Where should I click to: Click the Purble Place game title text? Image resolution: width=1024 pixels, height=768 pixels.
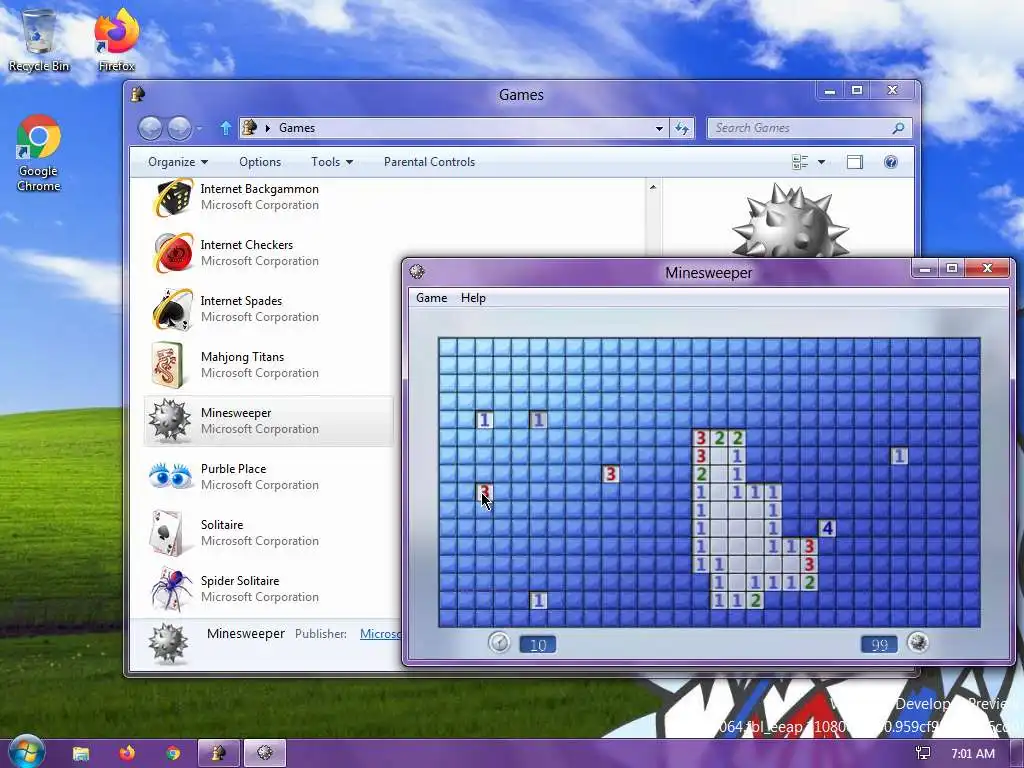[233, 469]
